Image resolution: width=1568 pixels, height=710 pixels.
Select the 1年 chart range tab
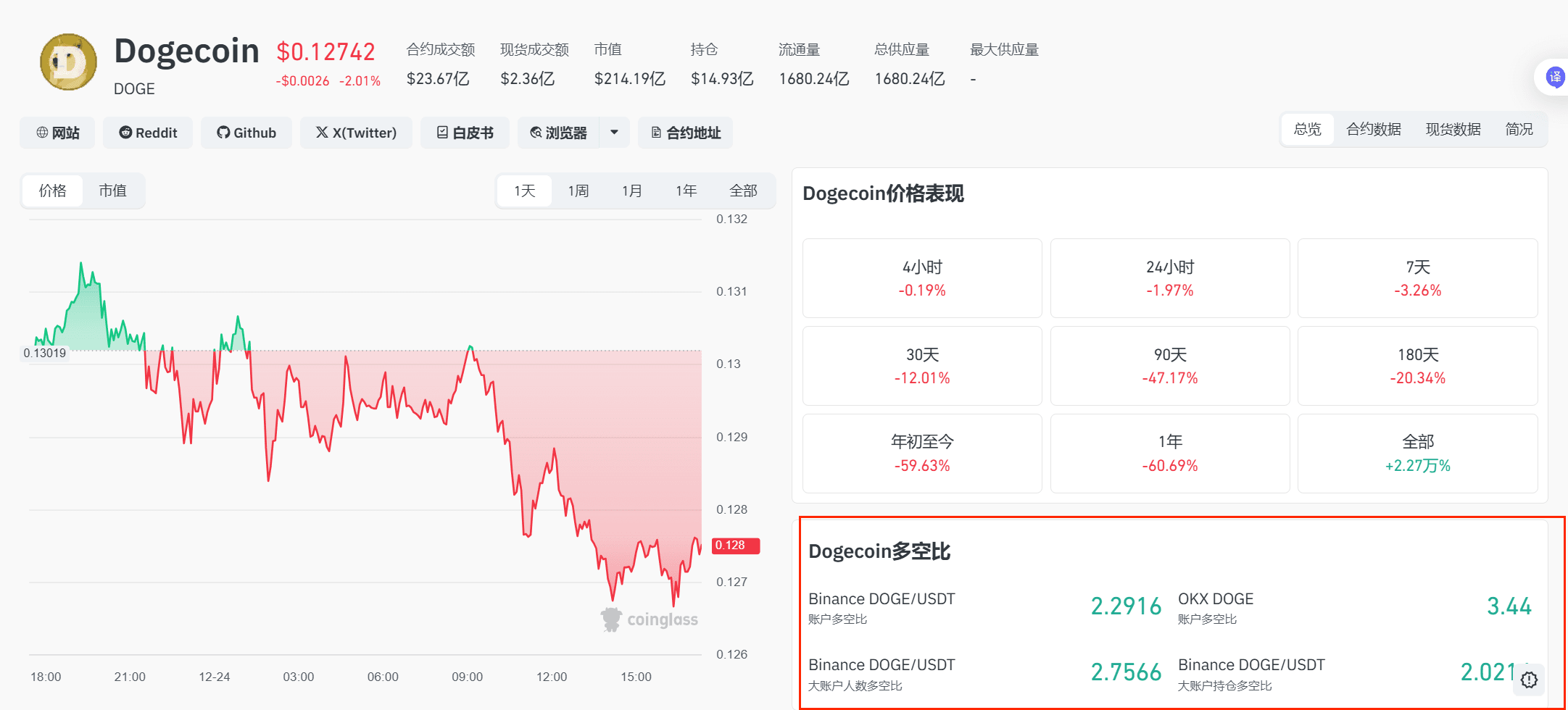click(x=686, y=191)
